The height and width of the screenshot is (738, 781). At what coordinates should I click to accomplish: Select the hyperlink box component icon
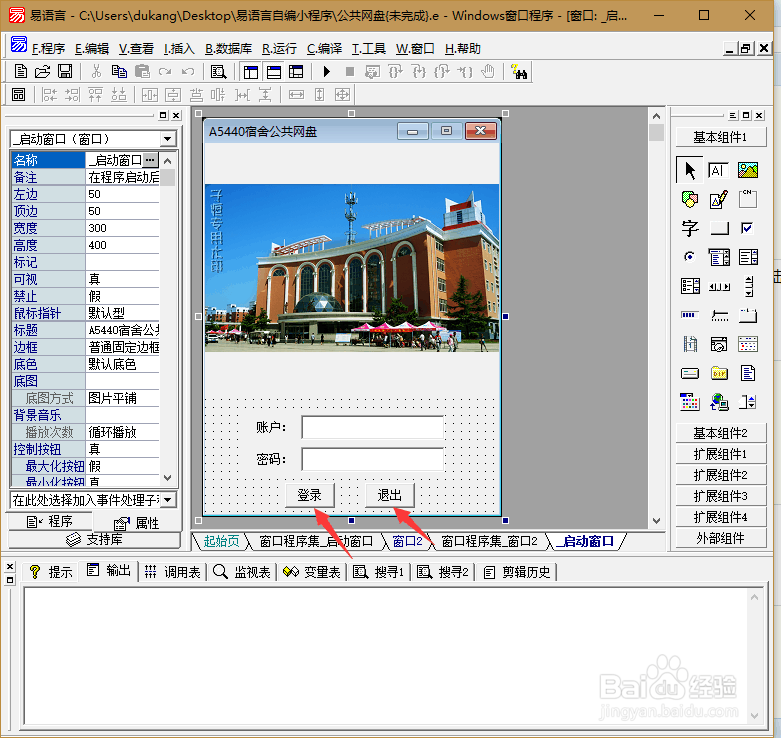pyautogui.click(x=719, y=401)
